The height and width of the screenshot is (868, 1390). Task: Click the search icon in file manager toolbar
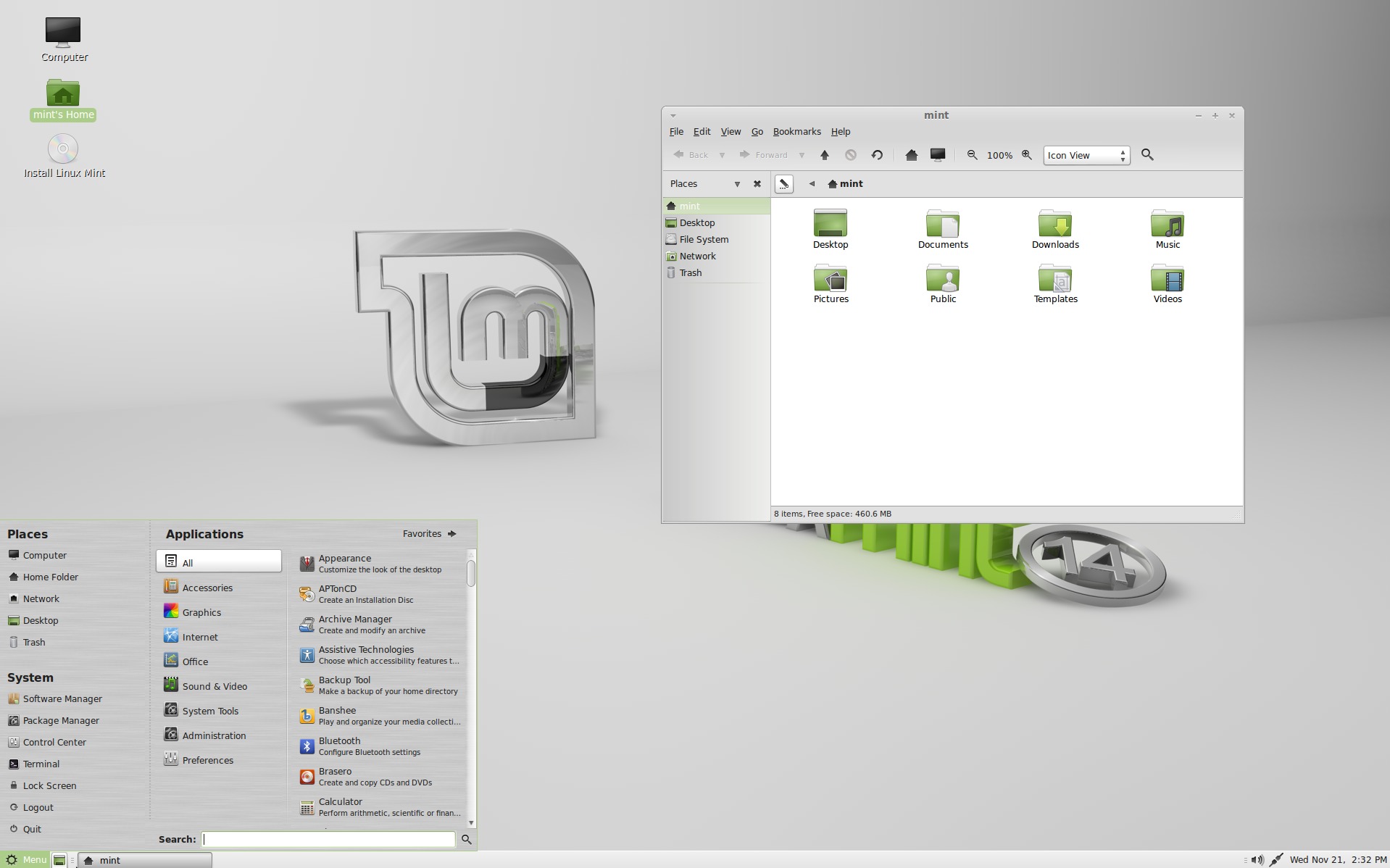[x=1147, y=155]
